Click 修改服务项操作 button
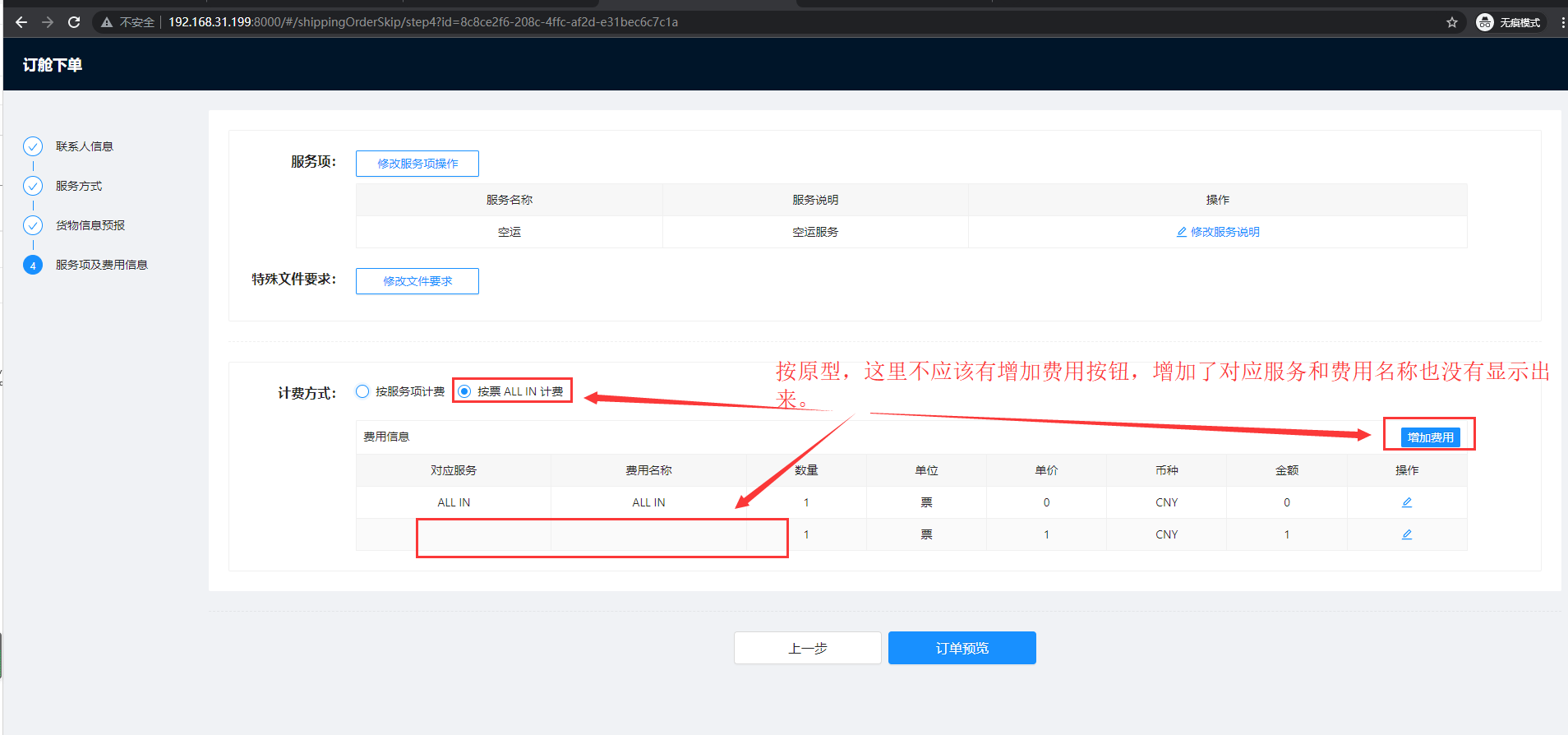 pyautogui.click(x=417, y=164)
